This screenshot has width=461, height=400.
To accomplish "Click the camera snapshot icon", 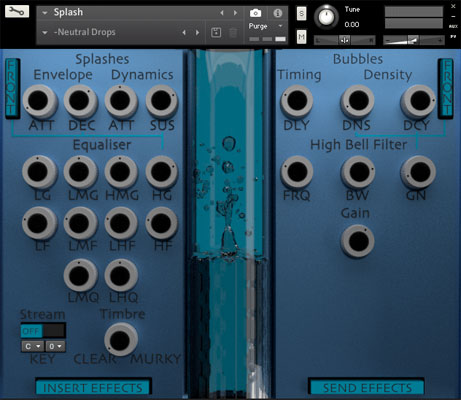I will tap(255, 13).
